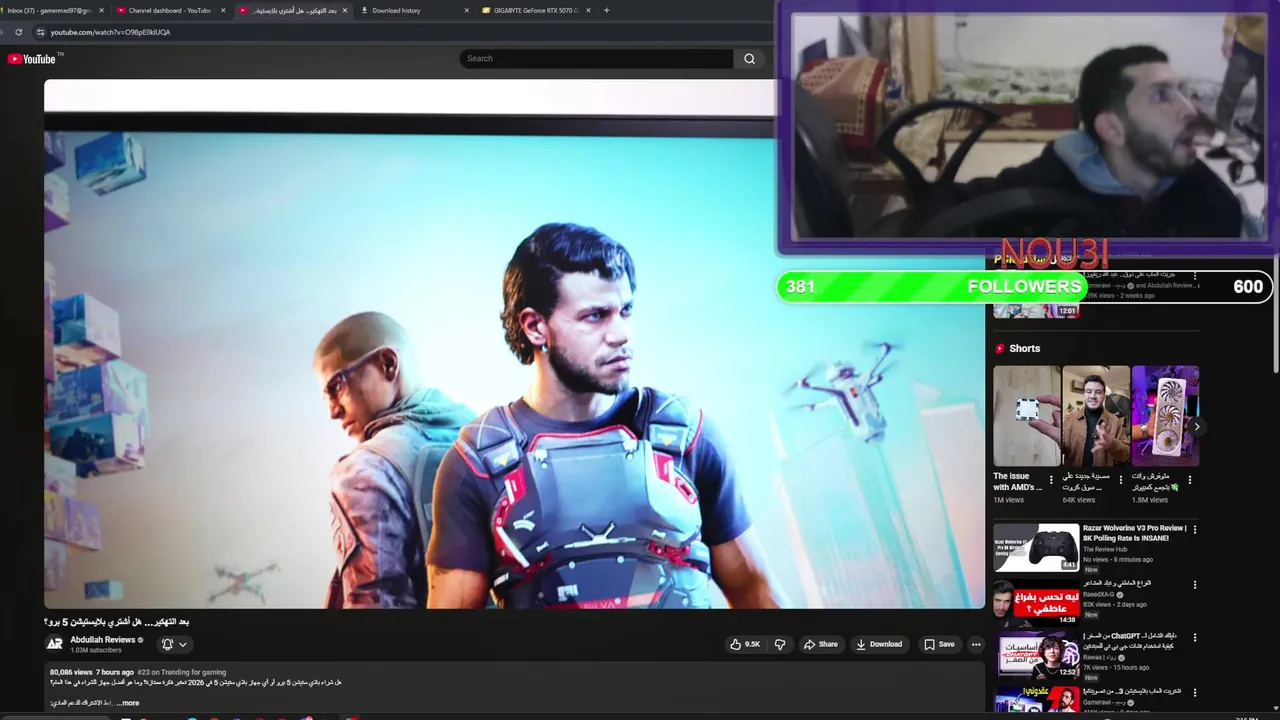Show next Shorts with the right arrow
Viewport: 1280px width, 720px height.
tap(1196, 427)
